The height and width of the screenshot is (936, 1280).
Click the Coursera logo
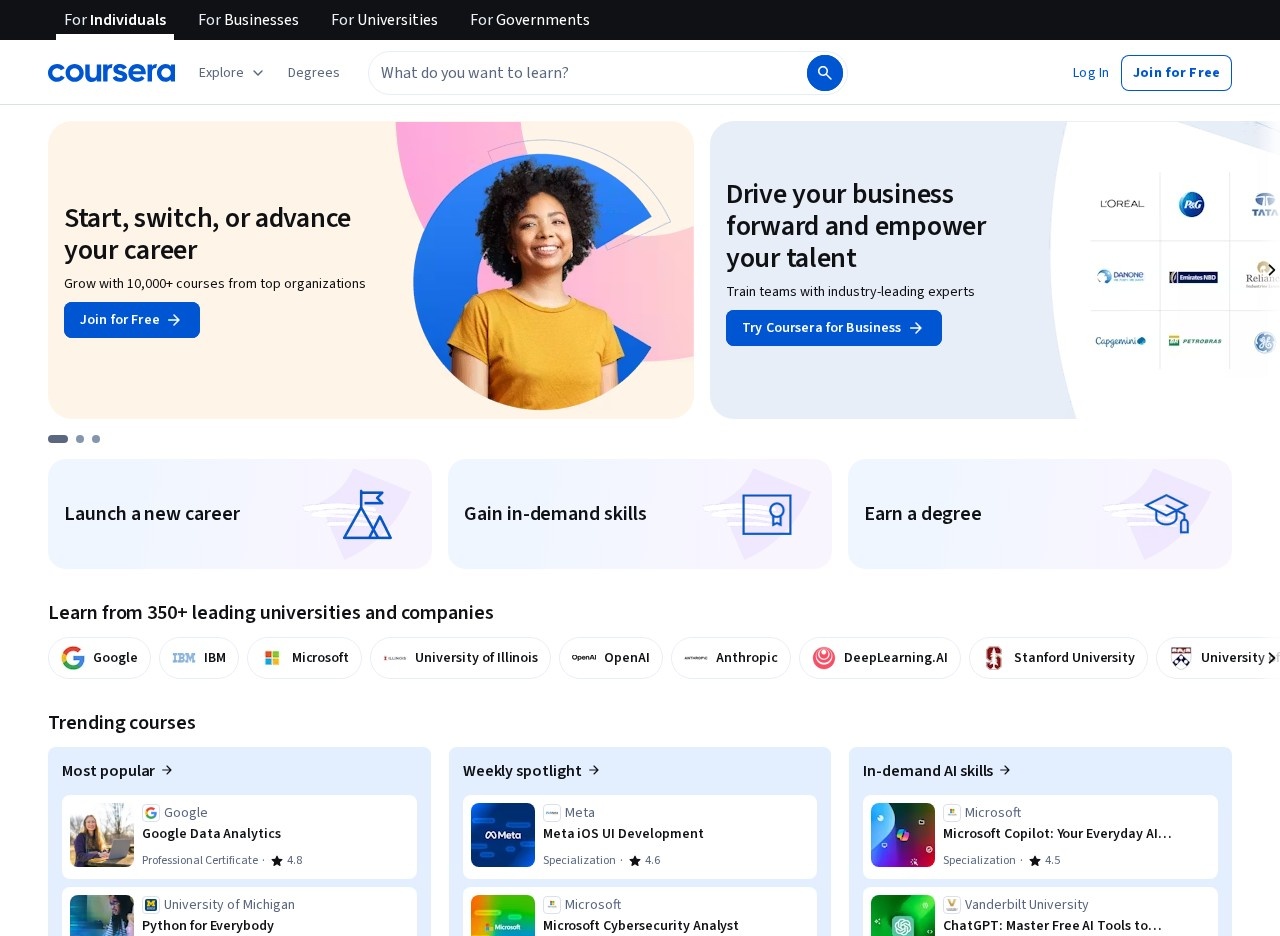tap(111, 72)
